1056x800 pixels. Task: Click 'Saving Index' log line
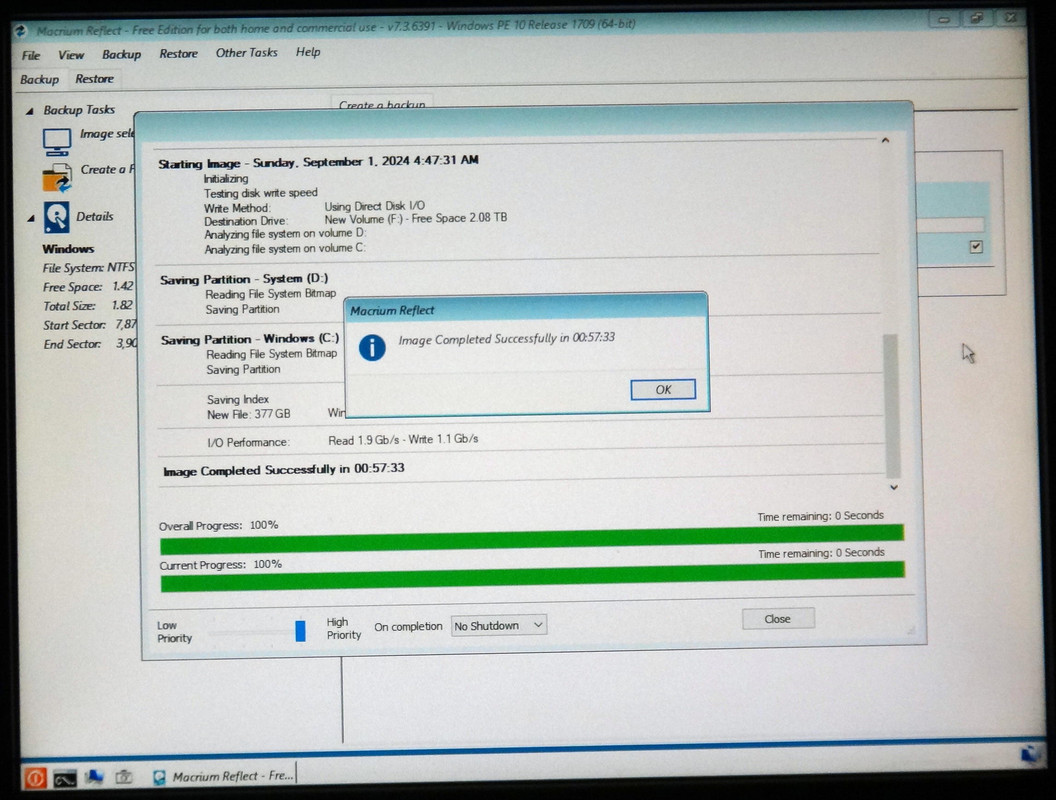tap(238, 399)
